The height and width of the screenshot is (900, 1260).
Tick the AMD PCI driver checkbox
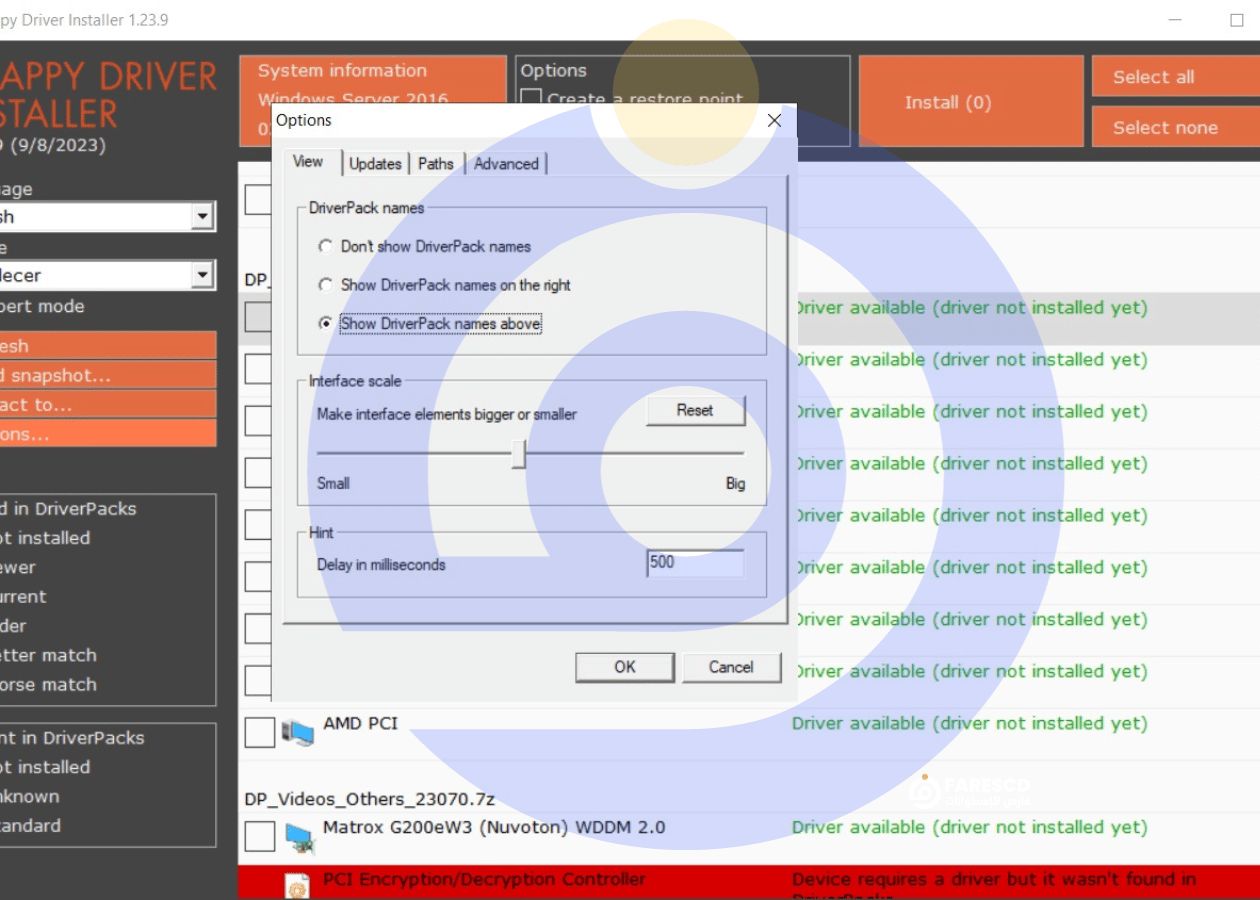click(260, 732)
